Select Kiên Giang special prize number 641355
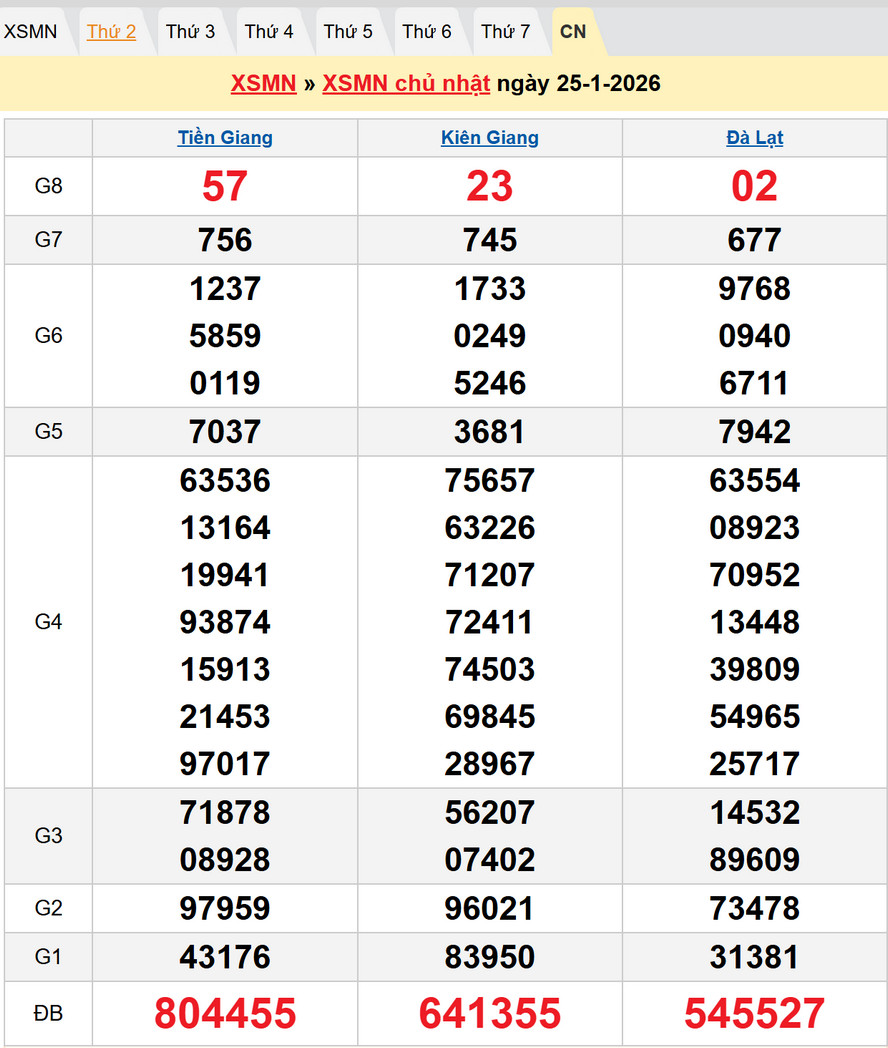The width and height of the screenshot is (888, 1048). tap(490, 1013)
